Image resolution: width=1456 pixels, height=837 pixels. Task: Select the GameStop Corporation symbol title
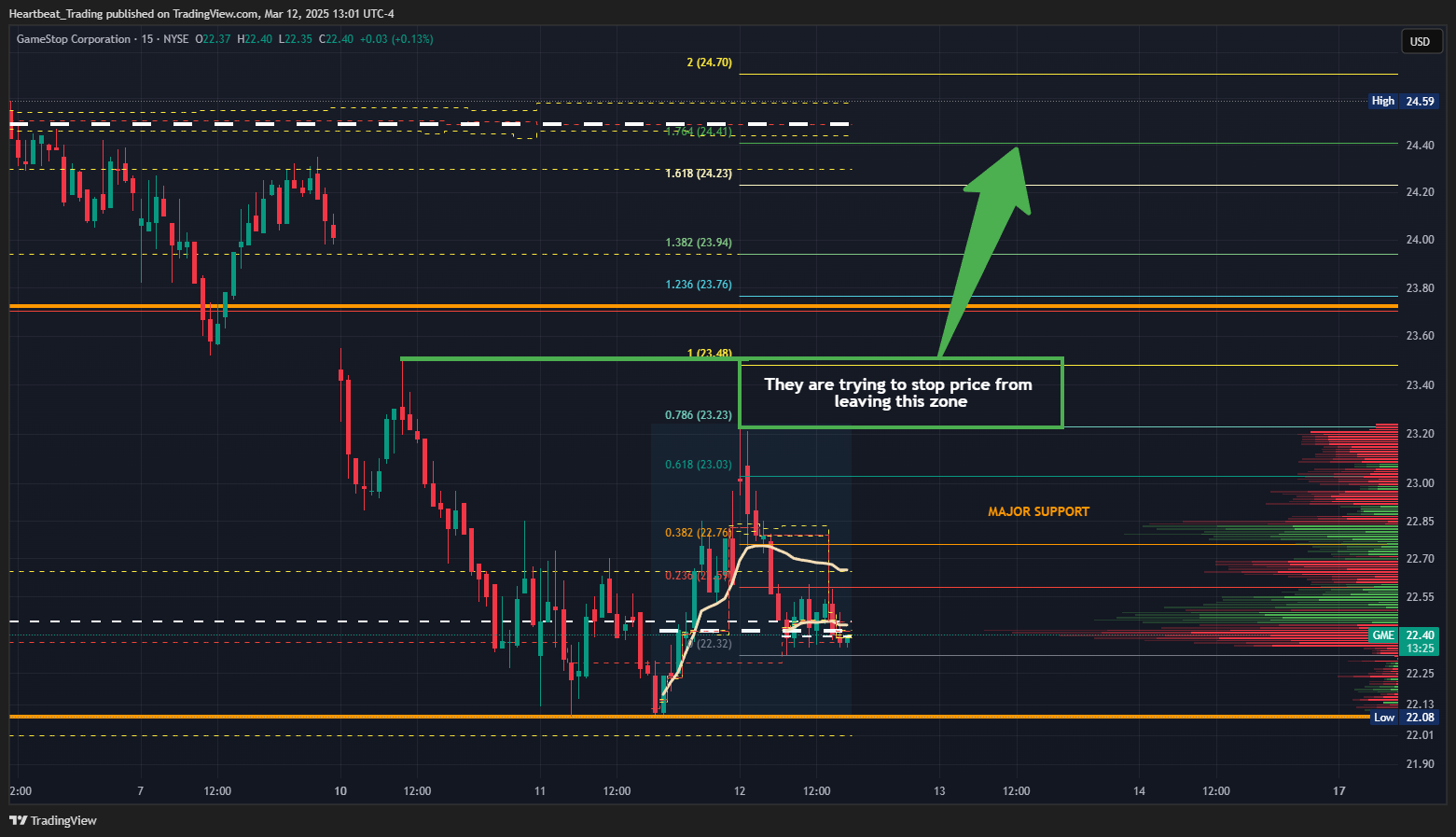click(74, 39)
